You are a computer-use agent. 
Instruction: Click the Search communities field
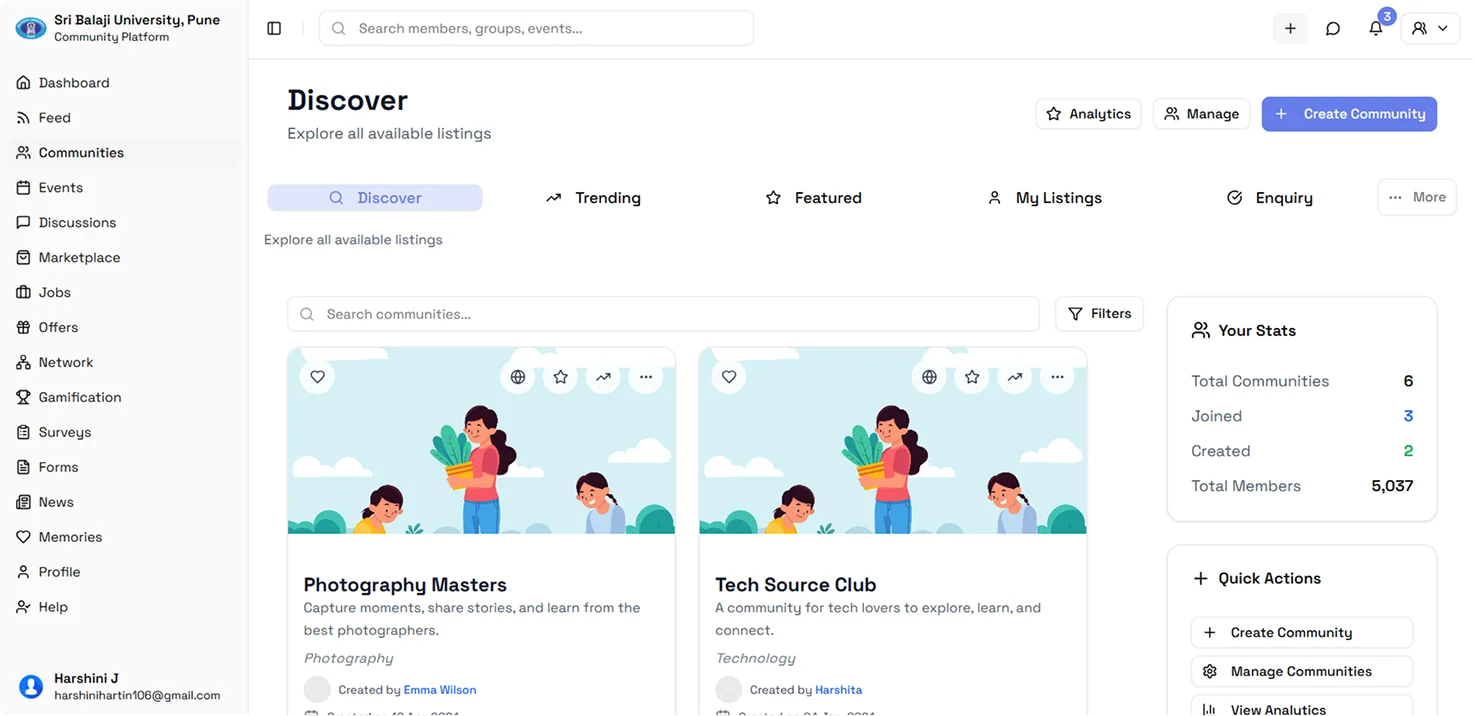coord(663,314)
